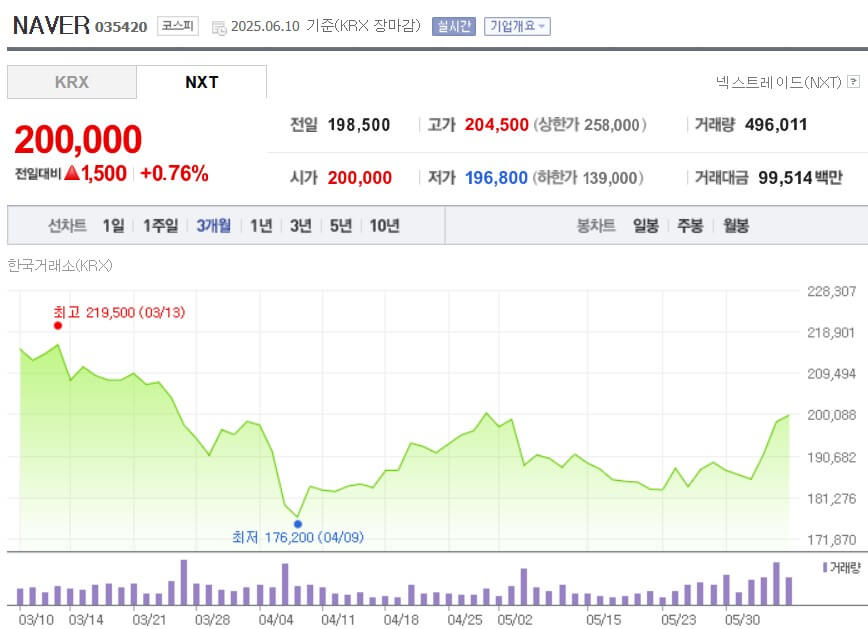Select the NXT tab
This screenshot has width=868, height=629.
click(201, 82)
